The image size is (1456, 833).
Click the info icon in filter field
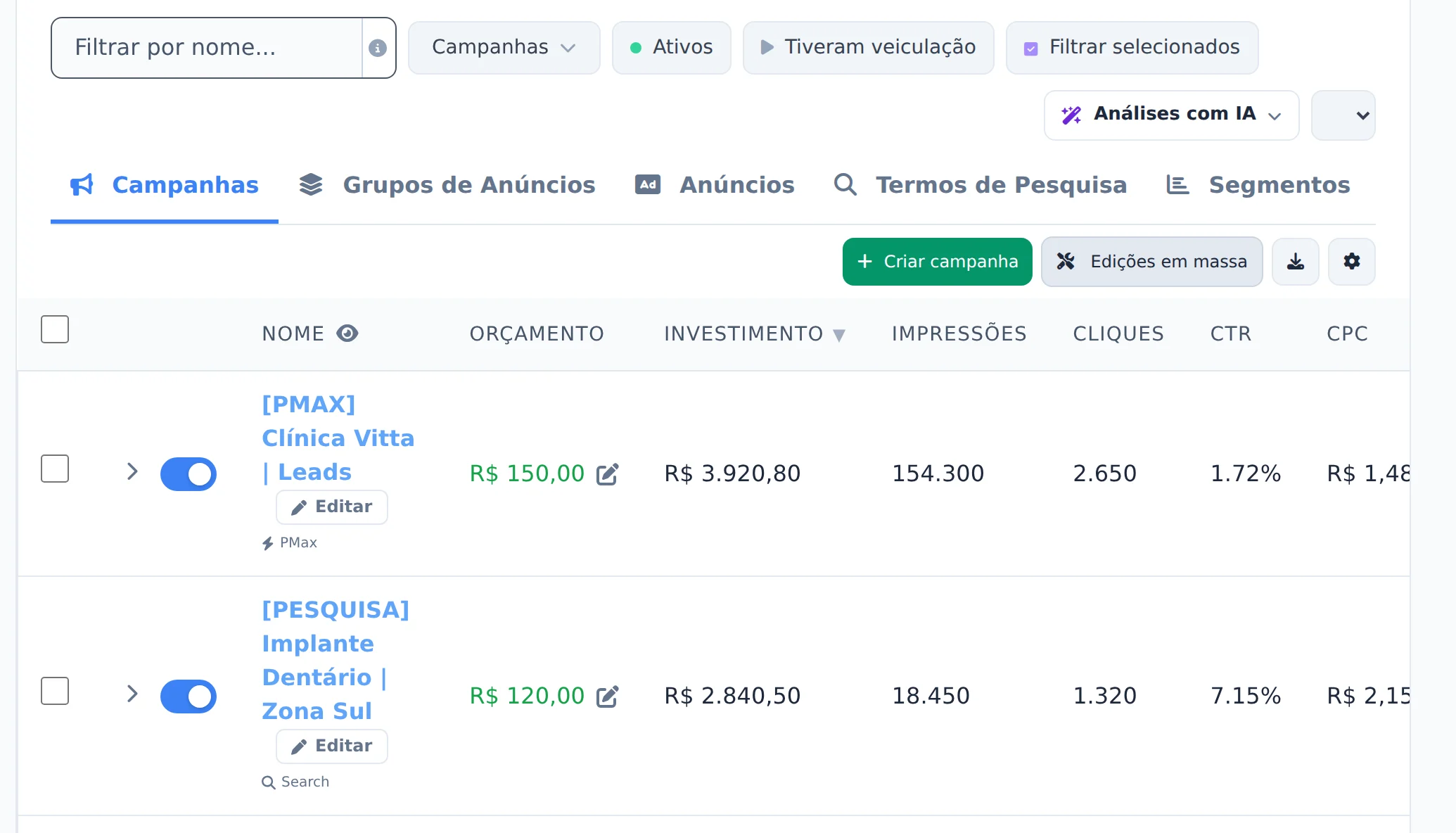[x=378, y=48]
